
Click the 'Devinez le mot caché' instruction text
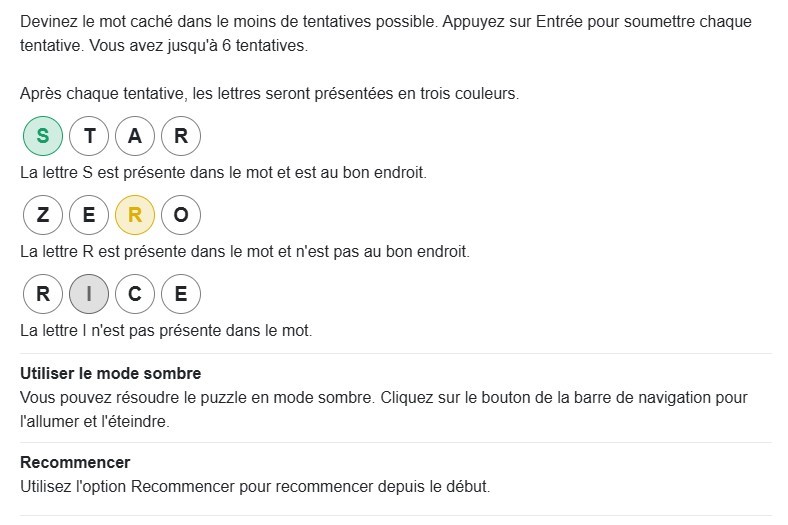(x=386, y=33)
